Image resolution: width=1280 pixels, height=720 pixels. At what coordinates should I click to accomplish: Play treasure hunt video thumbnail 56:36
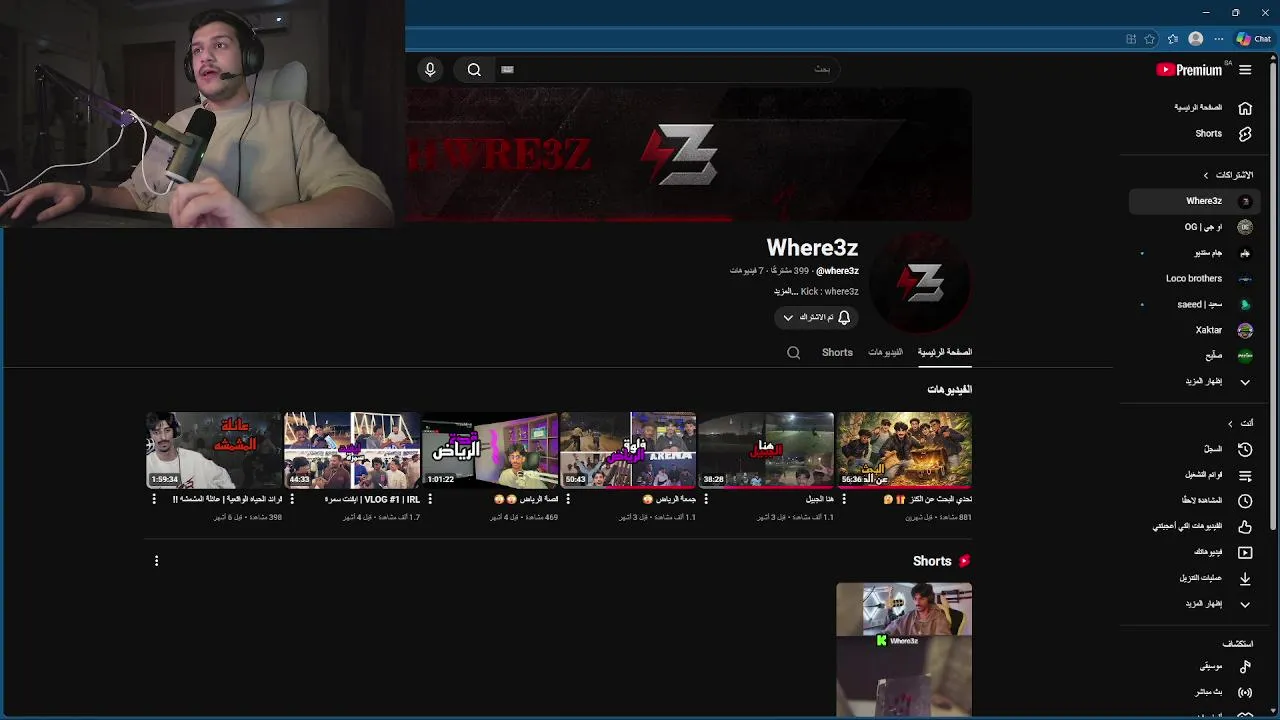(x=904, y=450)
